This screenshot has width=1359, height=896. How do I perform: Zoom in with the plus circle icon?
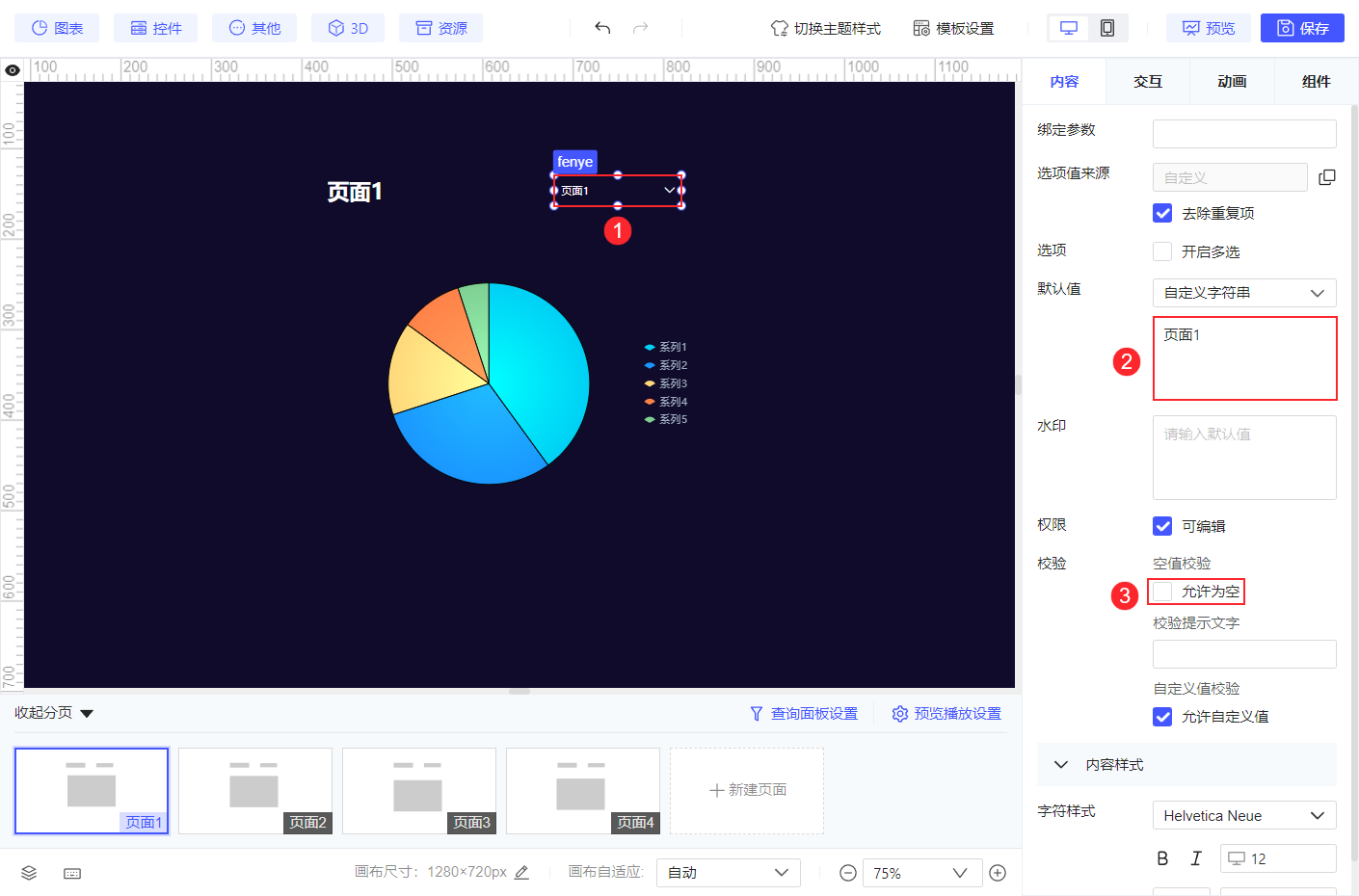(x=998, y=873)
